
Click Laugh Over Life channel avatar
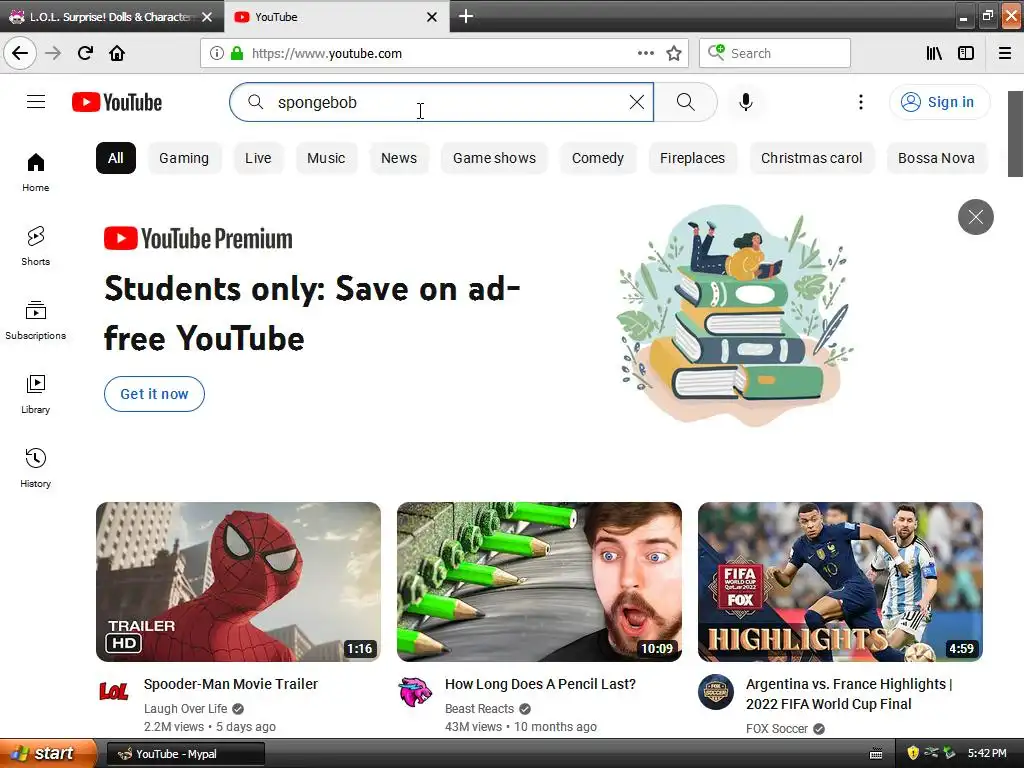point(114,692)
